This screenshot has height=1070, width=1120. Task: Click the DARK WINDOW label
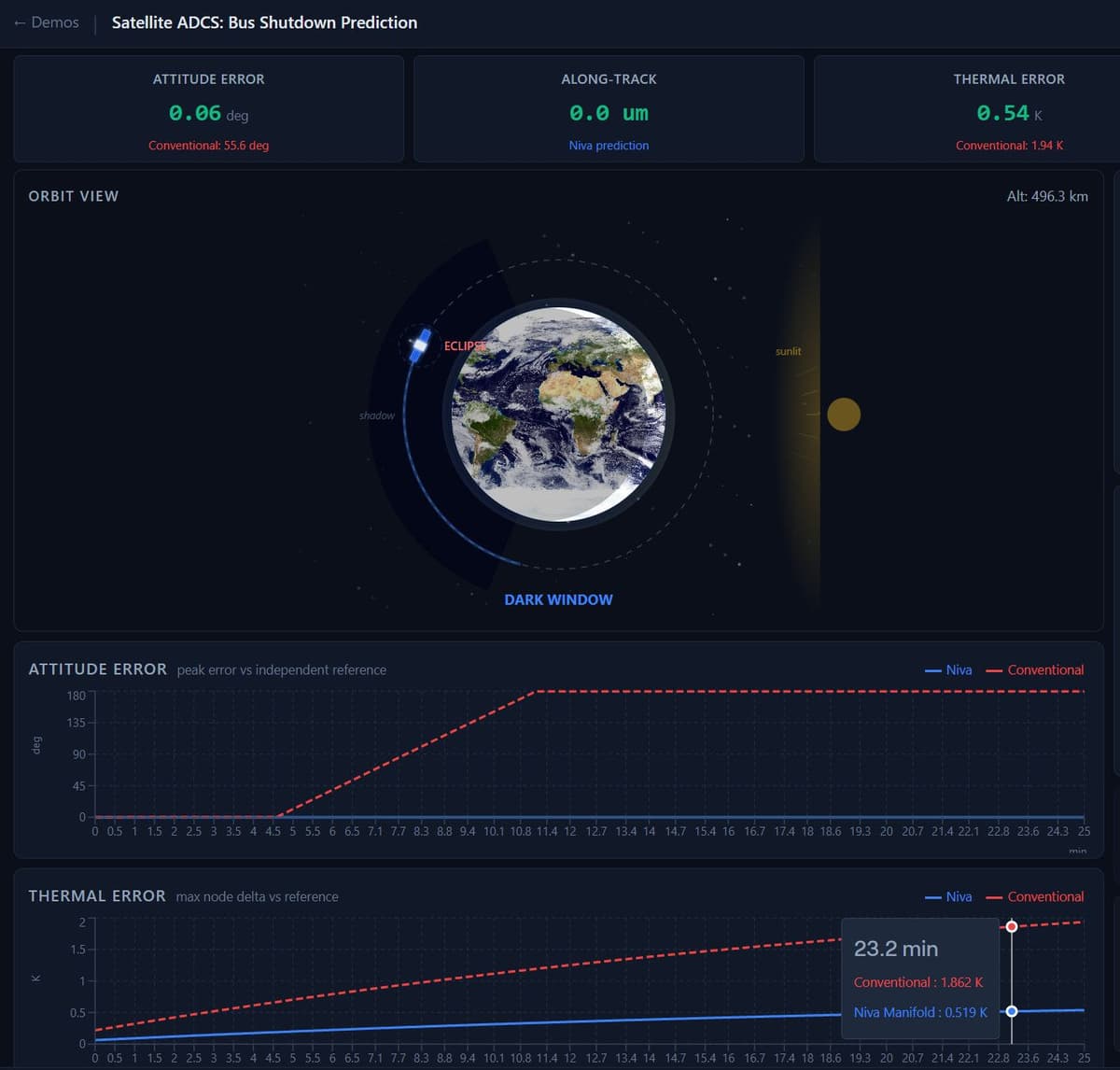[558, 599]
